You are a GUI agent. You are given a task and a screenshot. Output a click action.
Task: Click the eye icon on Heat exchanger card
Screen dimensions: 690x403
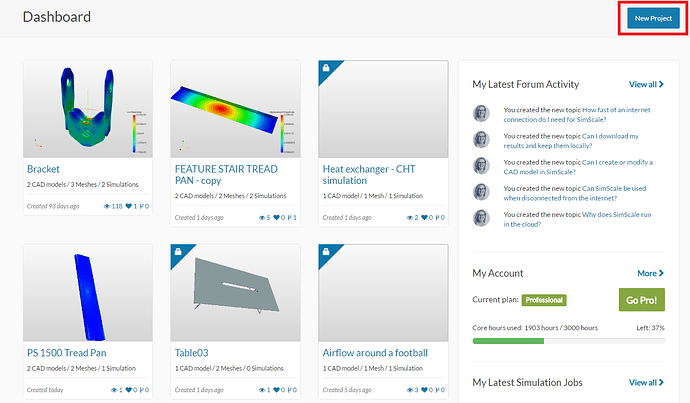point(410,217)
